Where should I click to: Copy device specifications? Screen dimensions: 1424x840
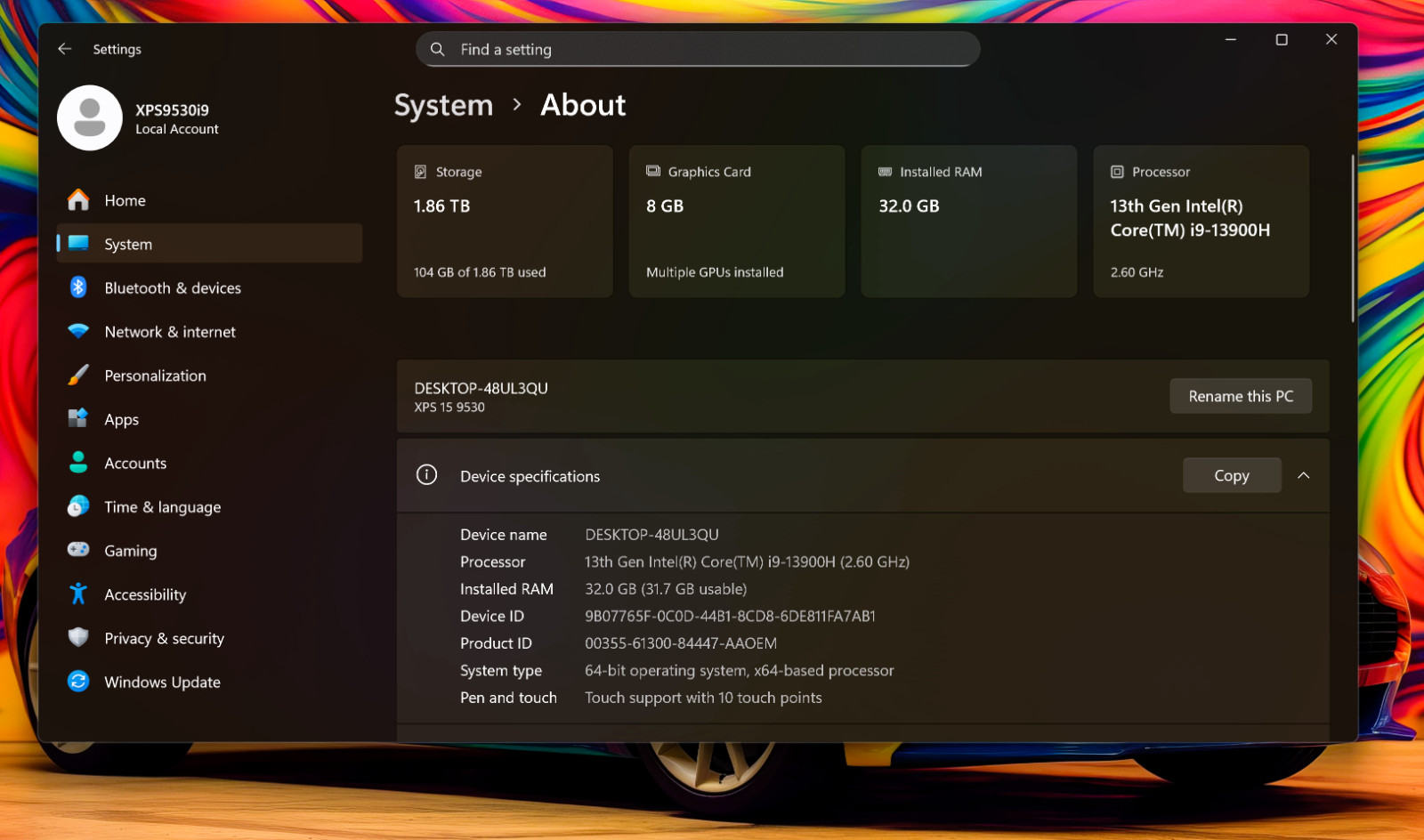[1232, 475]
